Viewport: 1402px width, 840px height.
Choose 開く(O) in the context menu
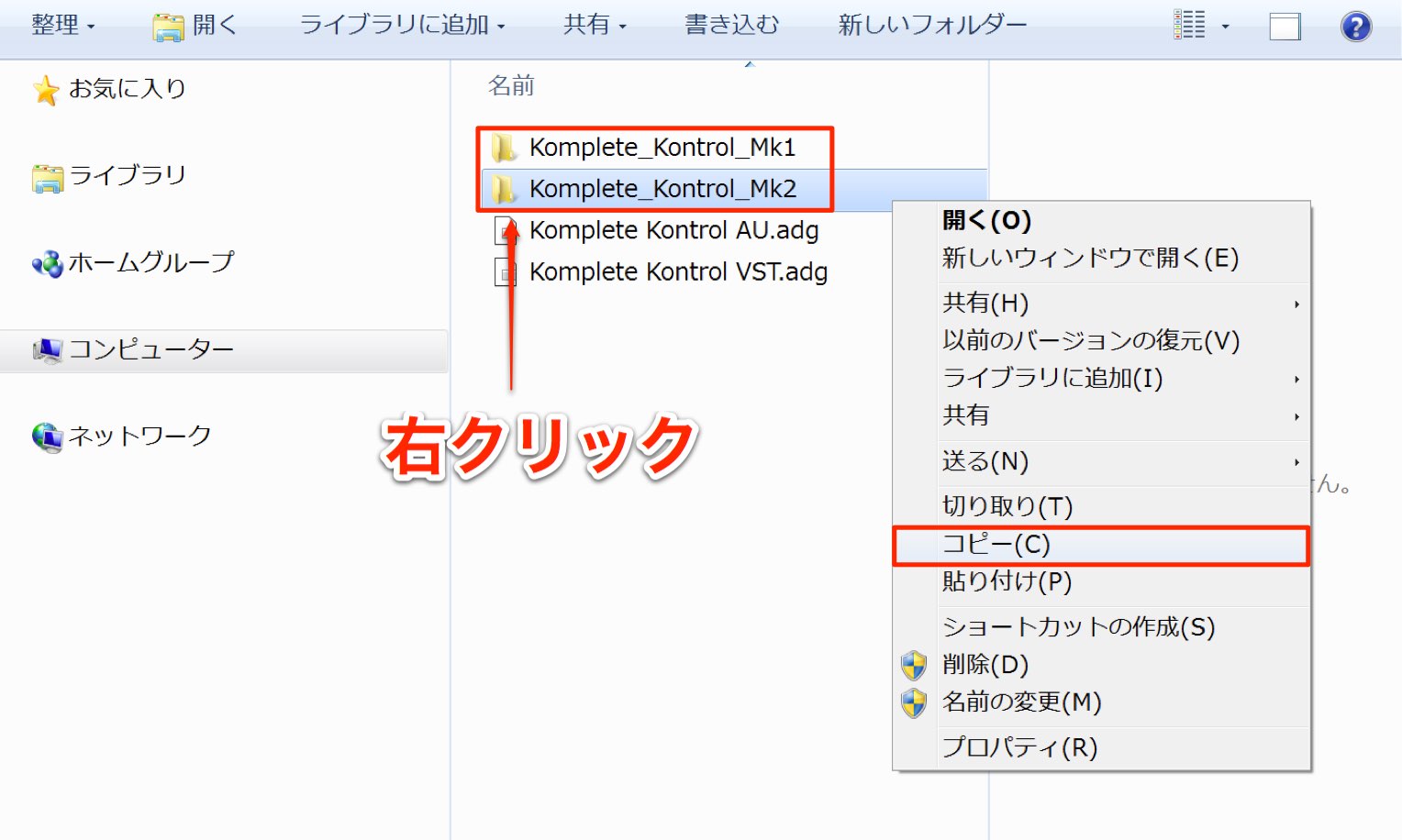tap(1101, 220)
